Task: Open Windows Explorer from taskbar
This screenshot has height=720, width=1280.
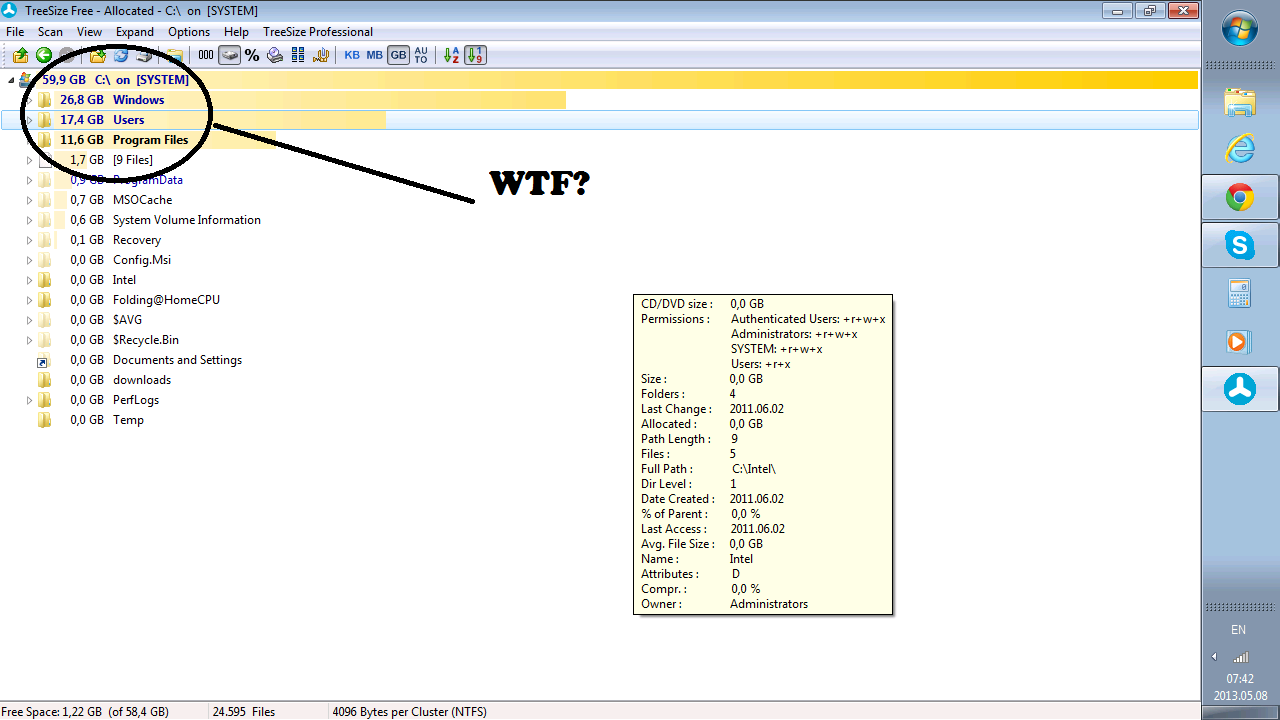Action: tap(1240, 103)
